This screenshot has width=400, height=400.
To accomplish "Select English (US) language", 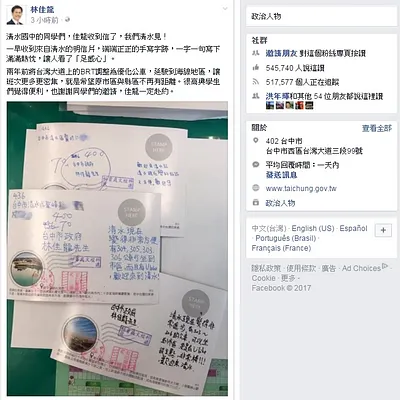I will coord(313,228).
